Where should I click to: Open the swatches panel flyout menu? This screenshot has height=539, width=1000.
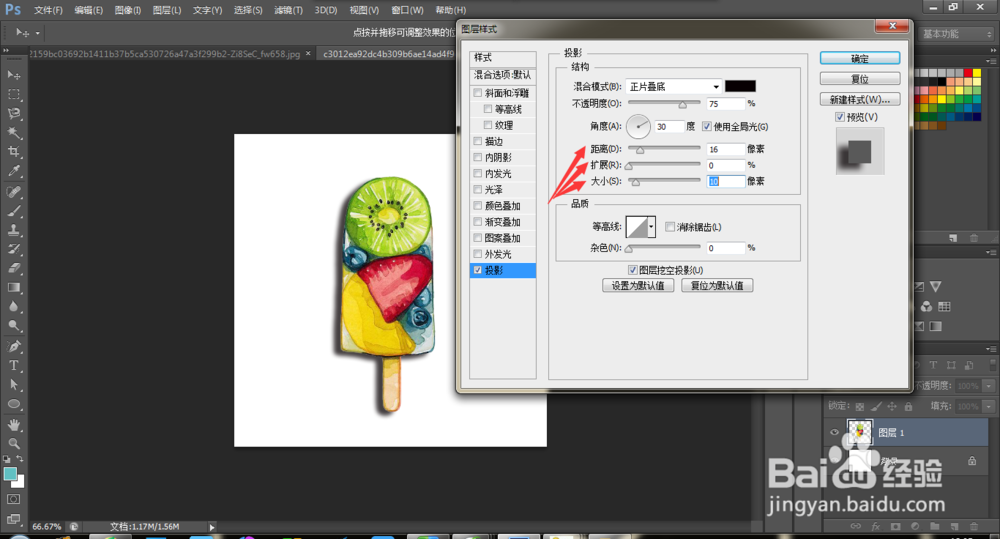(991, 61)
